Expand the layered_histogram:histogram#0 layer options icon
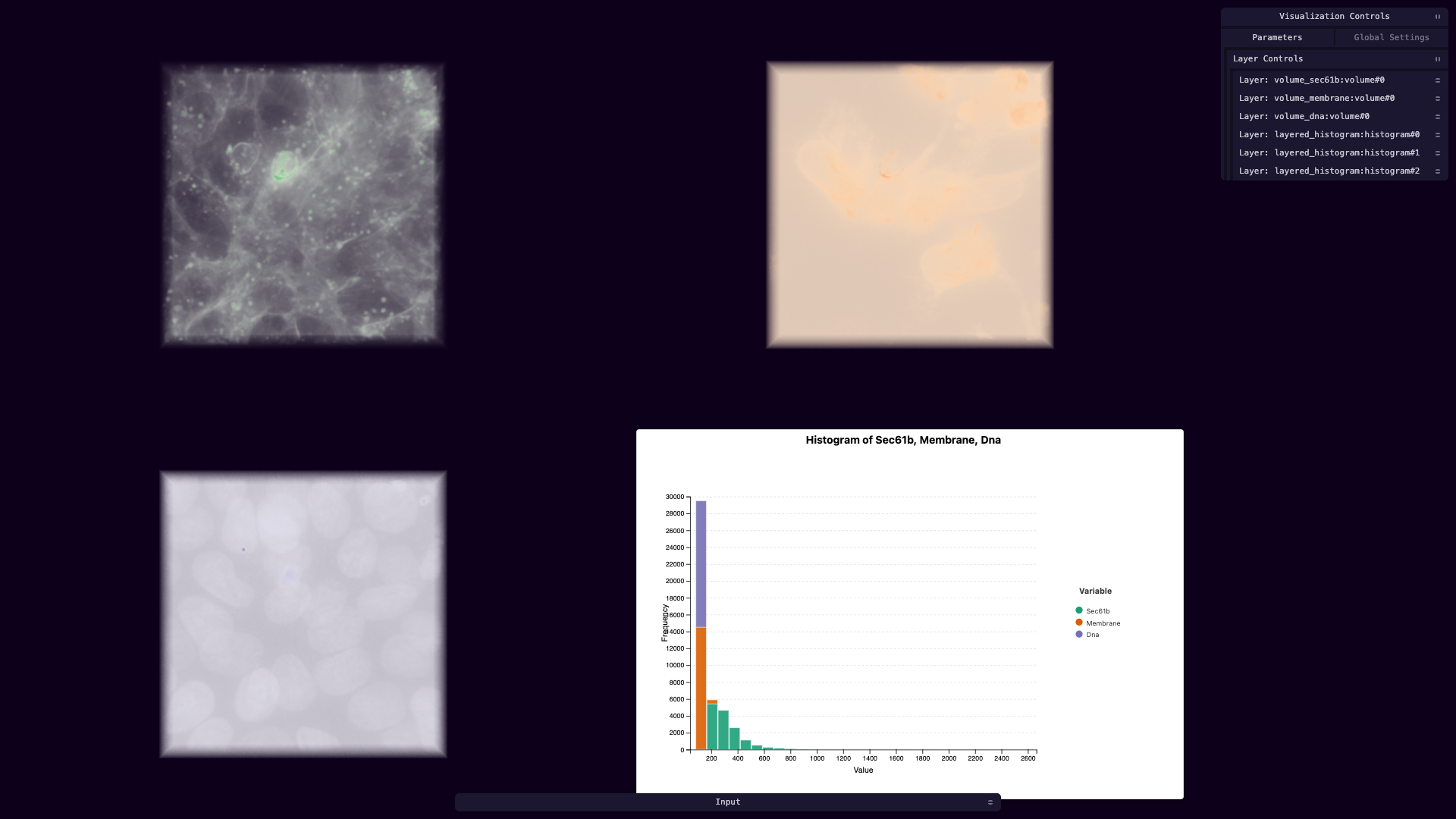The width and height of the screenshot is (1456, 819). (1437, 135)
